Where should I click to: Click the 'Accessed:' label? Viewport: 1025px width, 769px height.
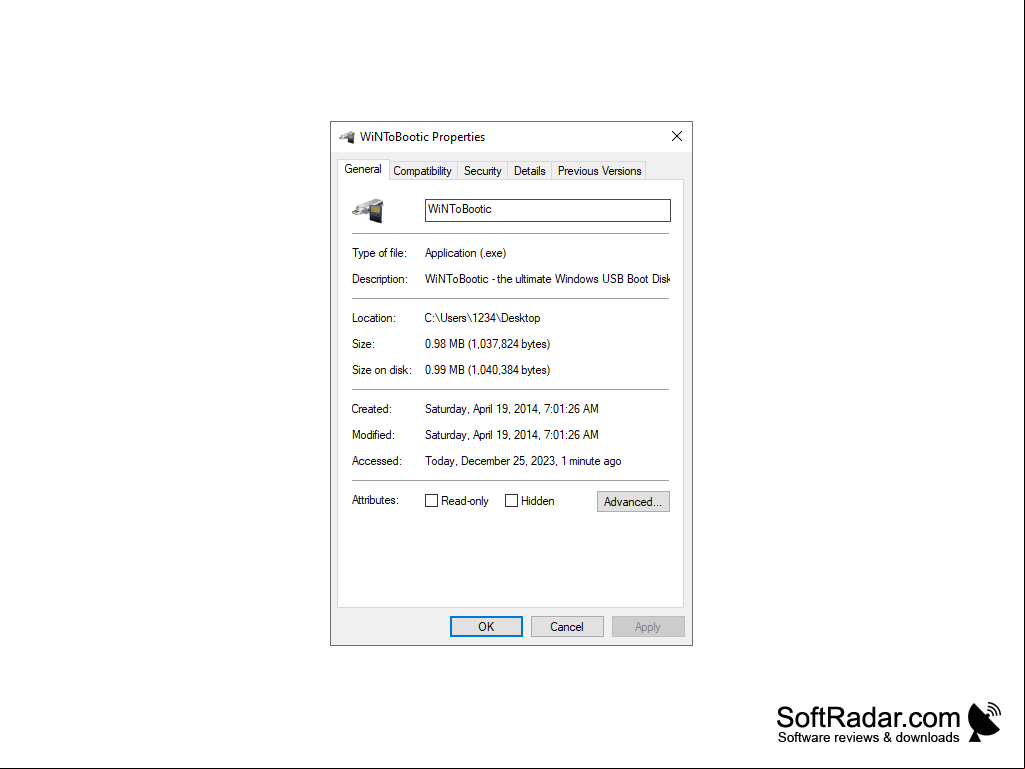click(x=377, y=462)
